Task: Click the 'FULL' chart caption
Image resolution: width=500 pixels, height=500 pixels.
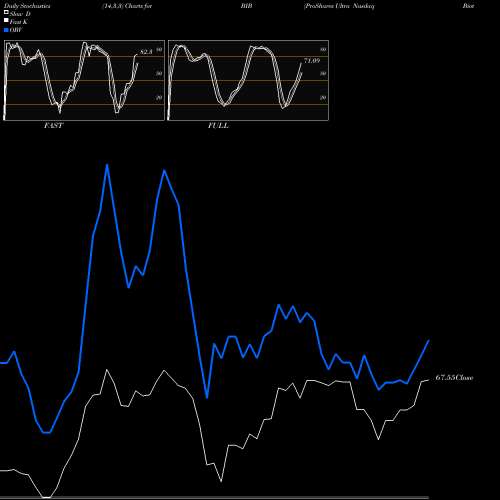Action: pos(218,126)
